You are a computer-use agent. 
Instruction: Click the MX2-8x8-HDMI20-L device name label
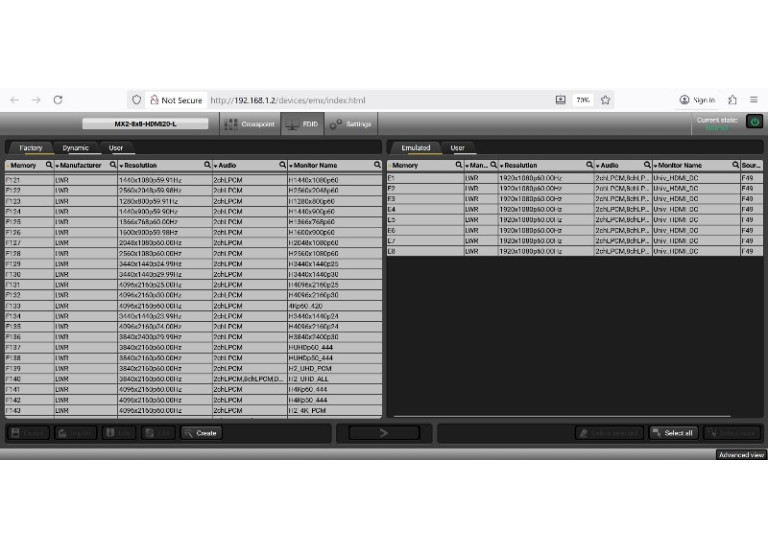(145, 124)
